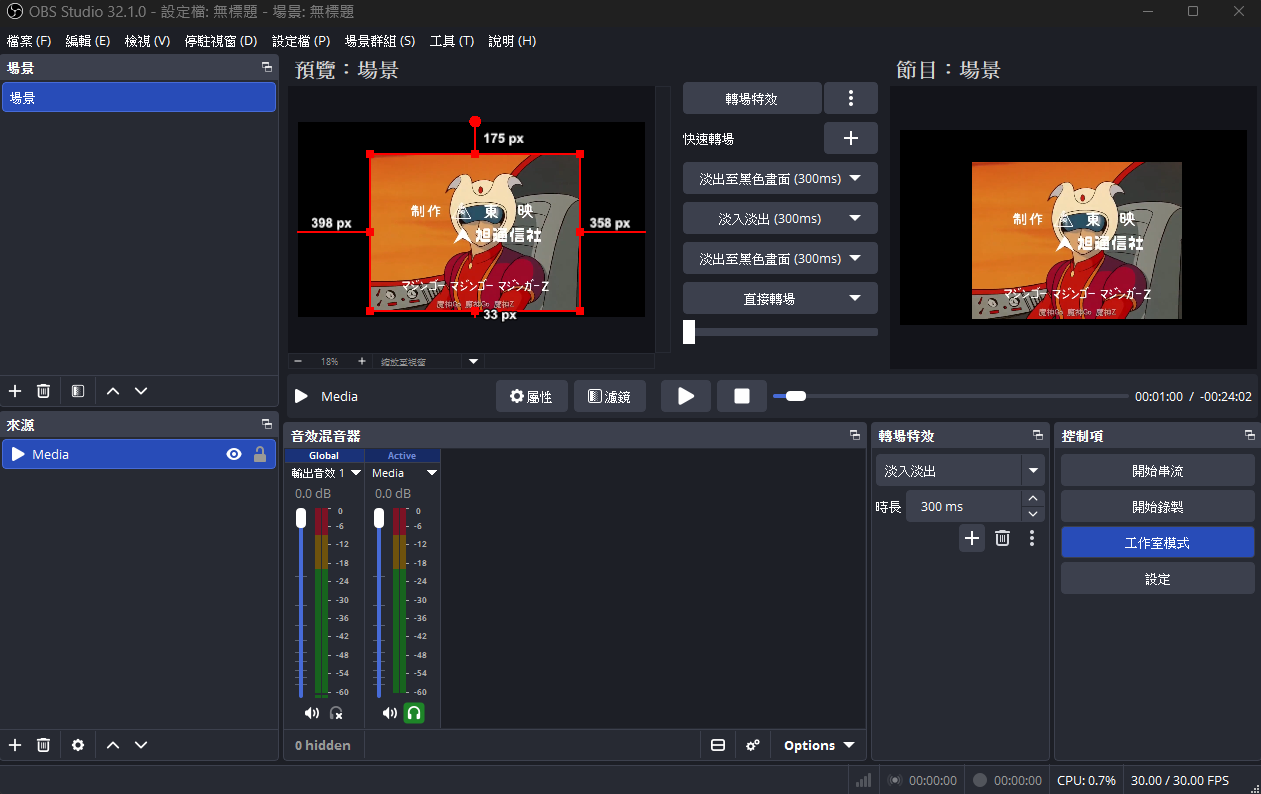Open the audio mixer Options dropdown
The width and height of the screenshot is (1261, 794).
click(x=818, y=745)
